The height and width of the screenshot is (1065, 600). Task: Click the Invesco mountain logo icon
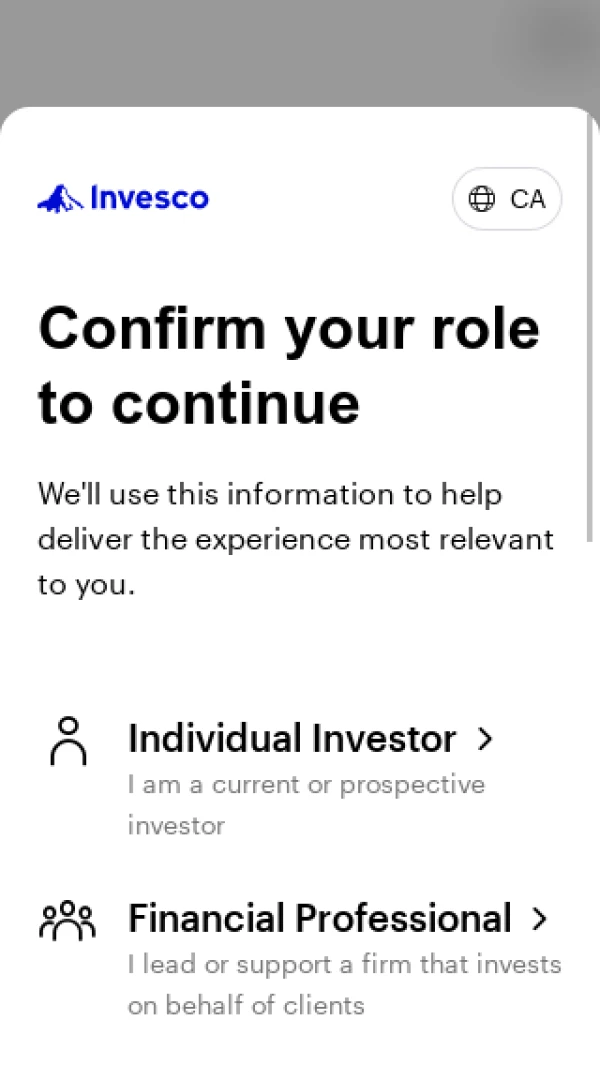60,198
